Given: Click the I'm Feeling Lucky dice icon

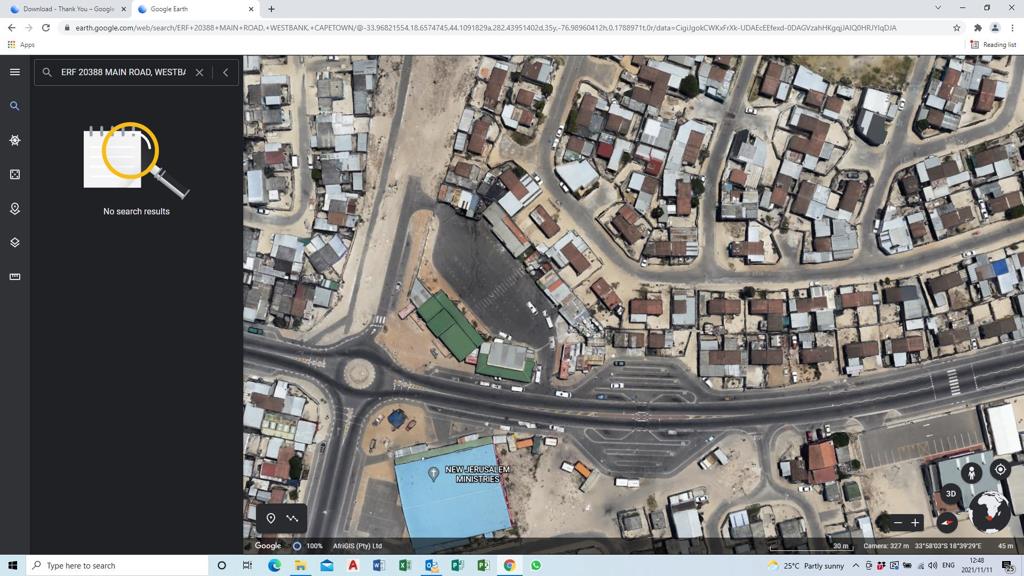Looking at the screenshot, I should tap(14, 174).
